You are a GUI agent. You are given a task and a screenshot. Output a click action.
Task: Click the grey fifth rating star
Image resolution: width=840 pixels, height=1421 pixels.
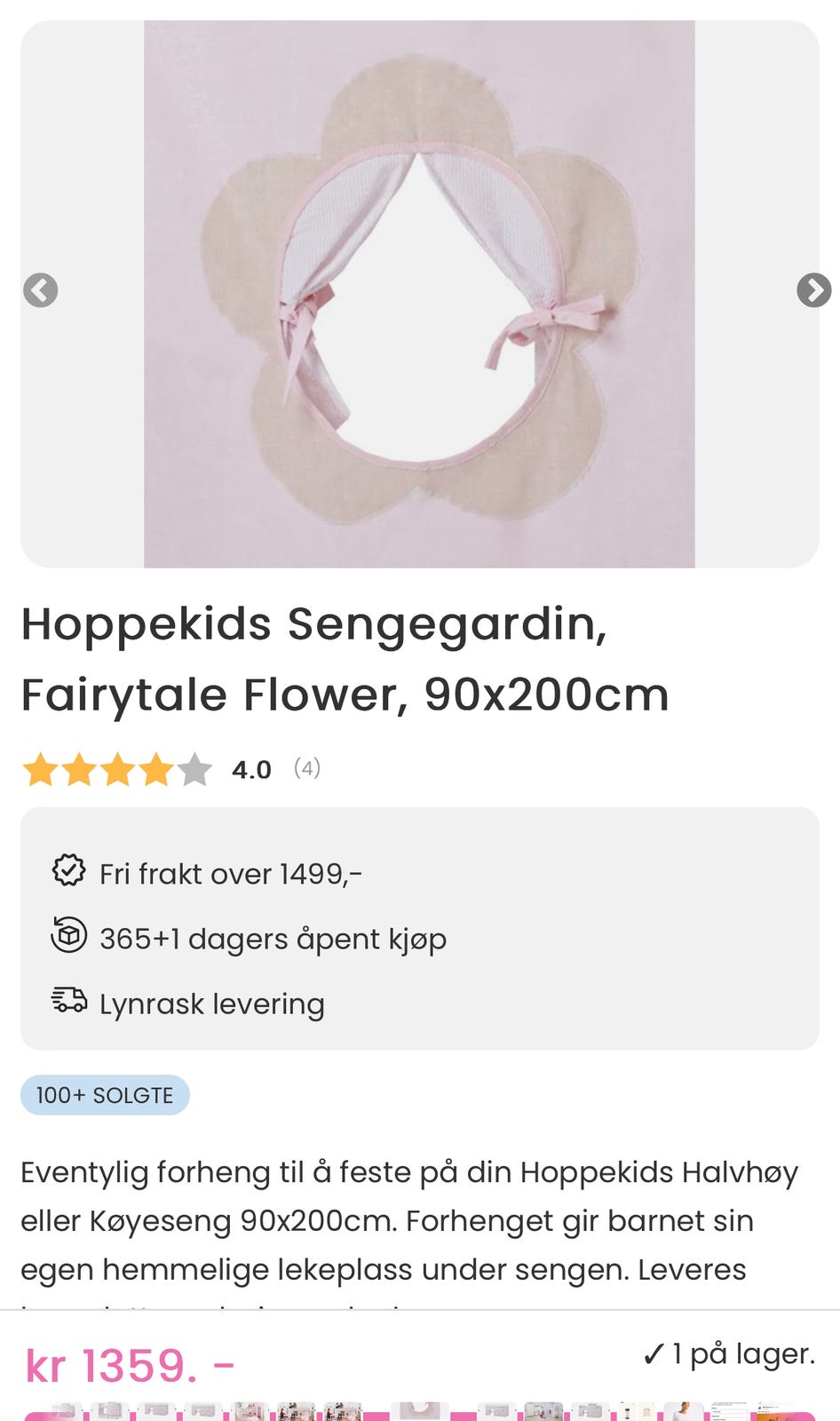[194, 770]
